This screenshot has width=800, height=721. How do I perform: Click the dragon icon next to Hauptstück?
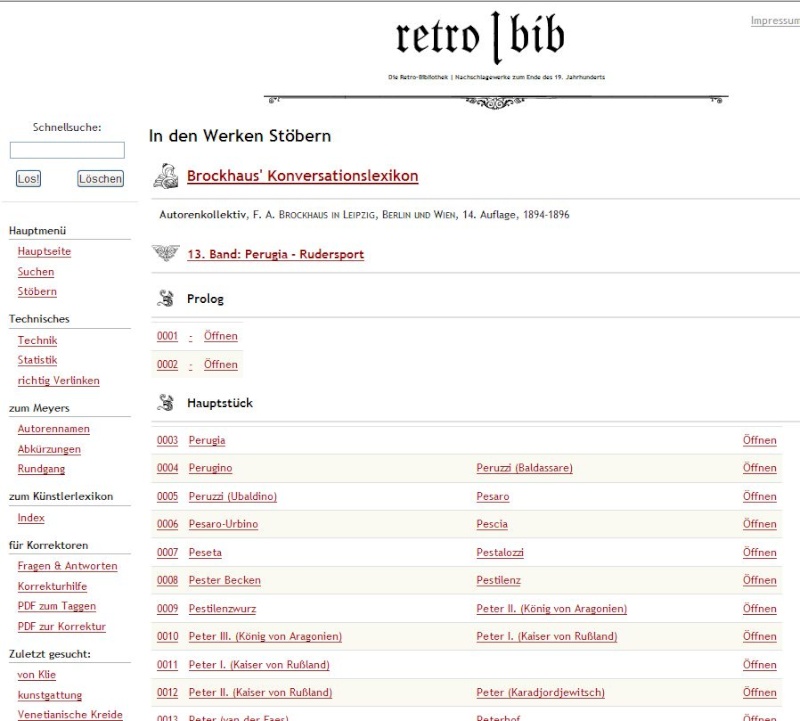pyautogui.click(x=165, y=403)
